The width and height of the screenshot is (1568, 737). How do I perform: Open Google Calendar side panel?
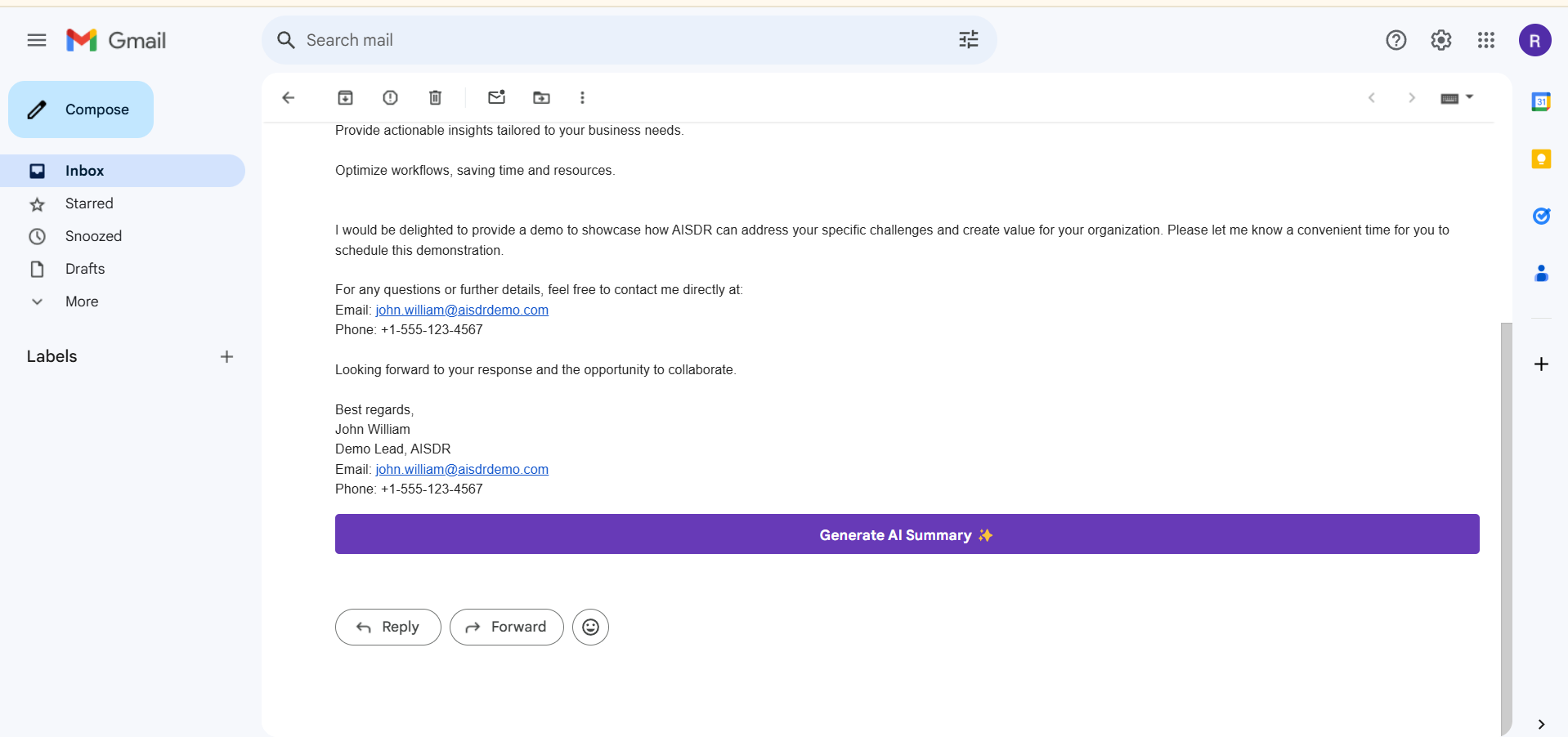click(1541, 102)
